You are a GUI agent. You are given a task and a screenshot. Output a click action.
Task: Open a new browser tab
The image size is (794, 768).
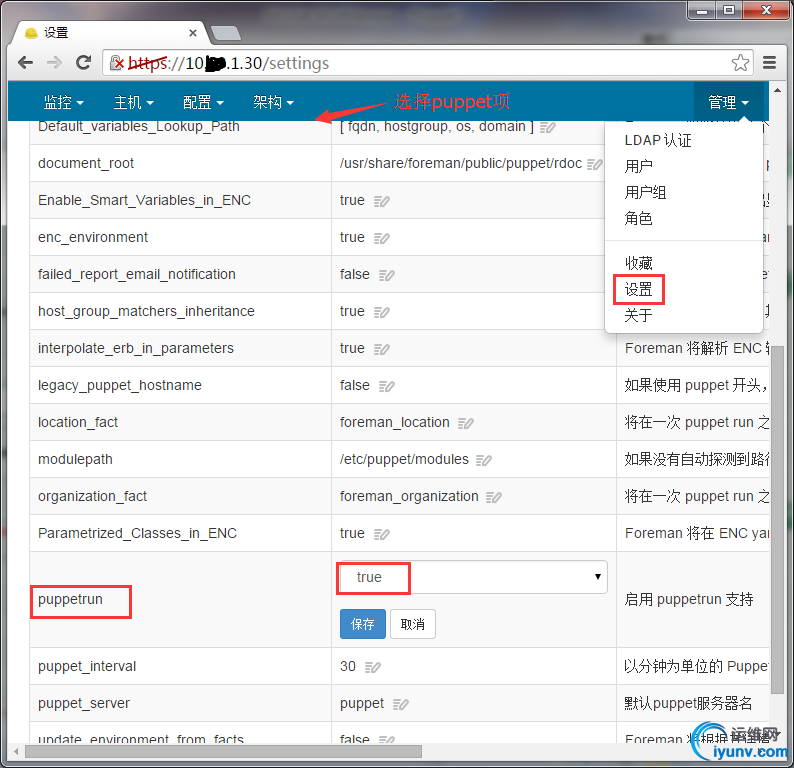[225, 33]
